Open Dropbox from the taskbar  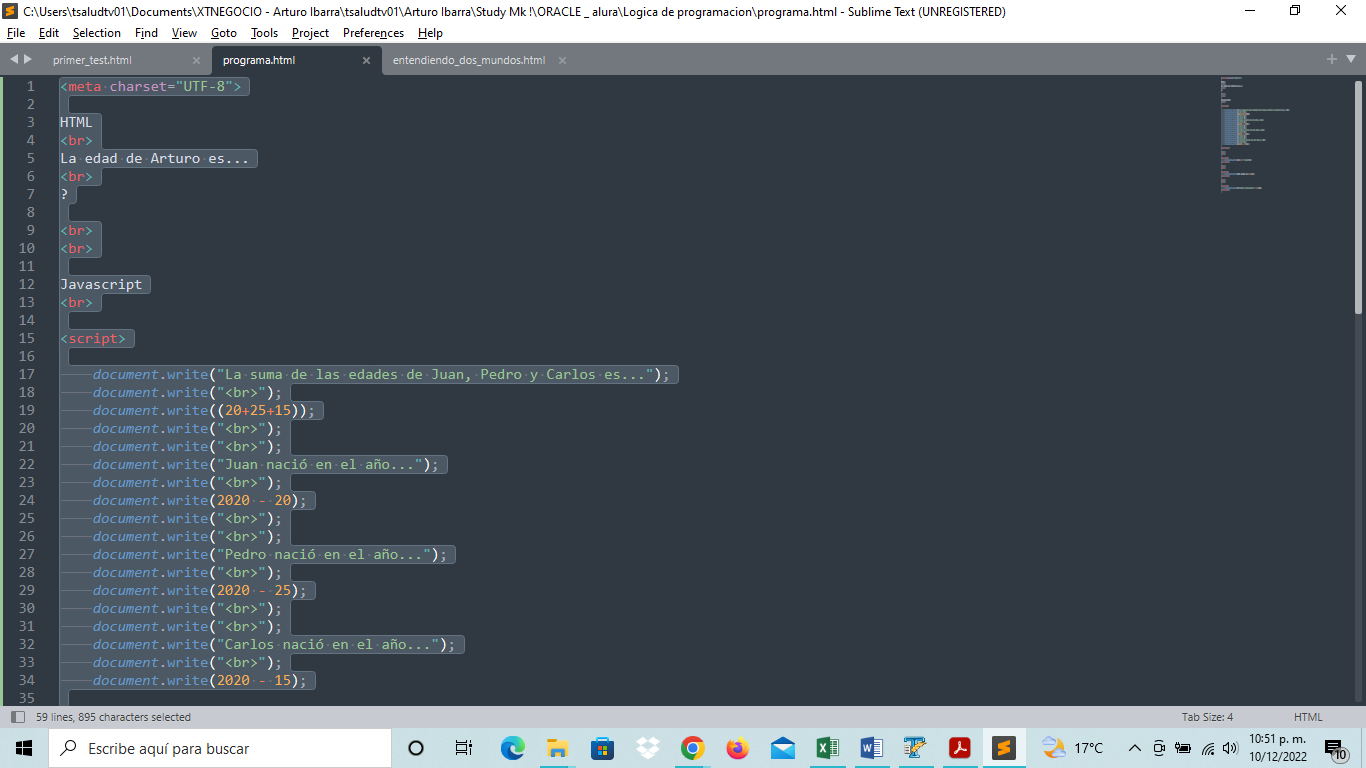pyautogui.click(x=647, y=748)
